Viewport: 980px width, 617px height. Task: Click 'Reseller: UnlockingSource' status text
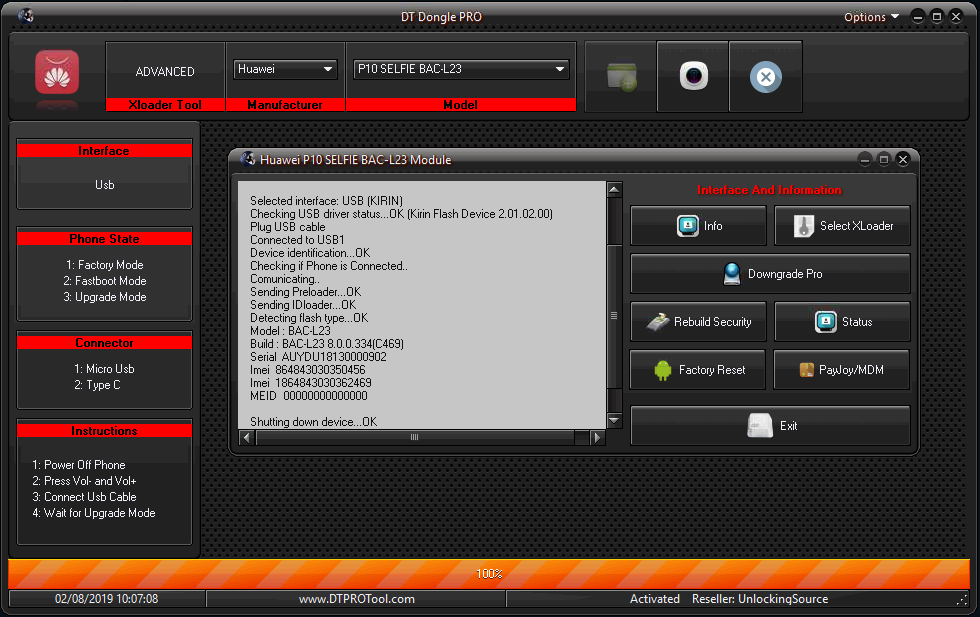pos(760,599)
